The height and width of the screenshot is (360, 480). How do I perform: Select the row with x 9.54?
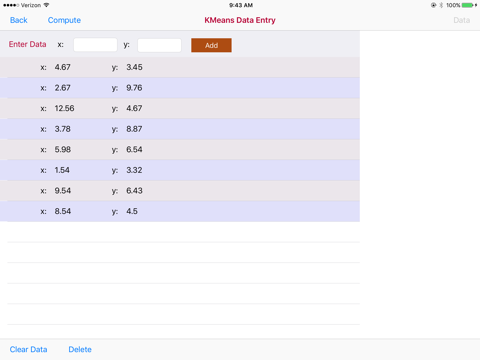coord(180,191)
